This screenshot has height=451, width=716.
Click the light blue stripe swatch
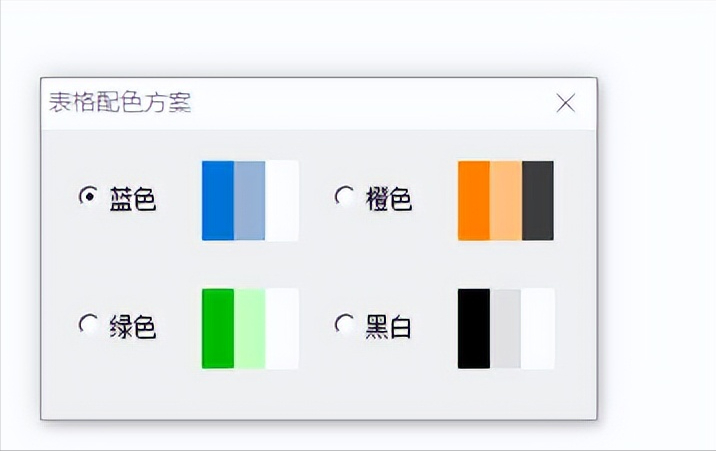point(249,200)
